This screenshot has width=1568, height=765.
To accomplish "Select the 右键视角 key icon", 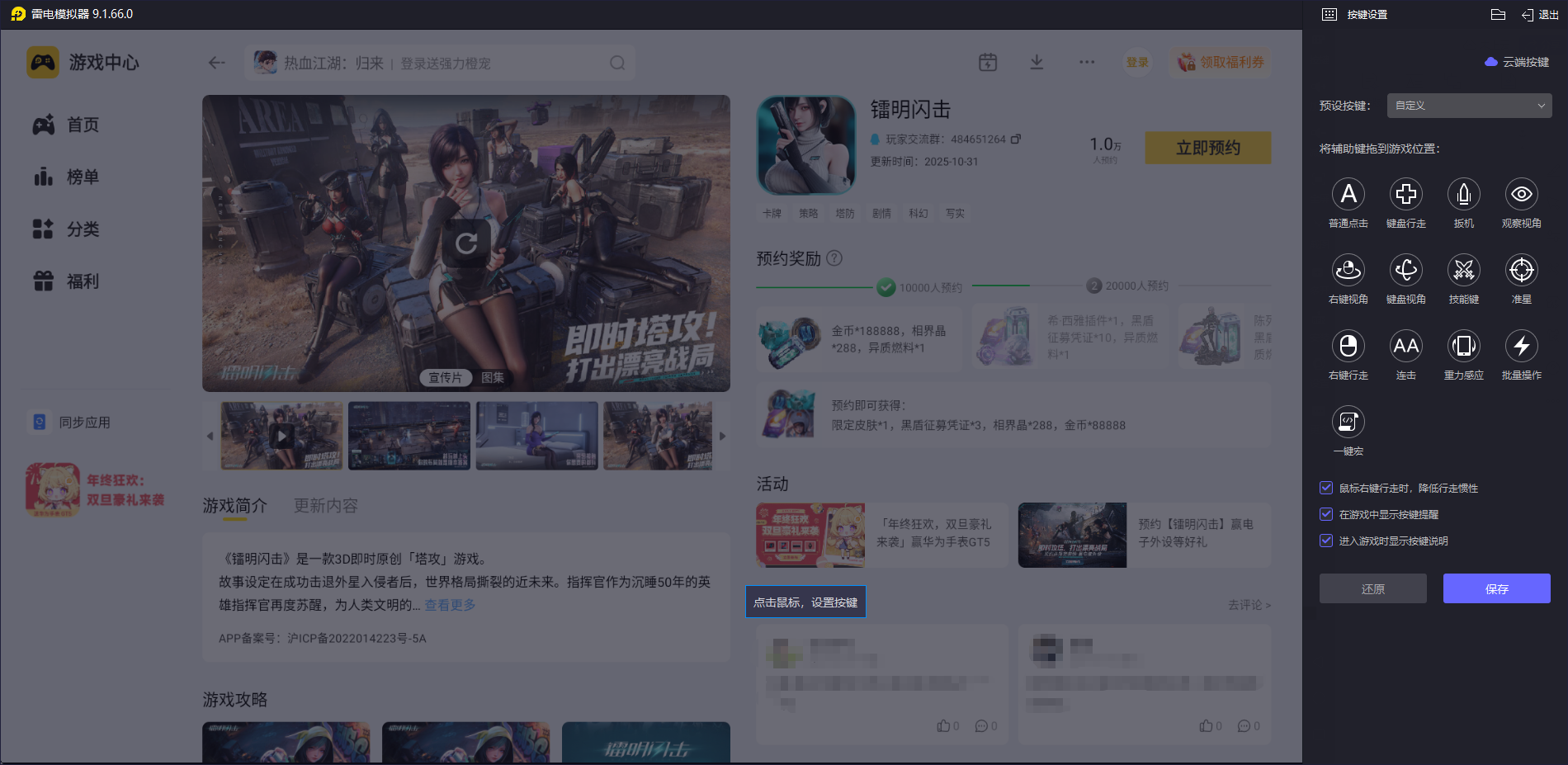I will 1348,271.
